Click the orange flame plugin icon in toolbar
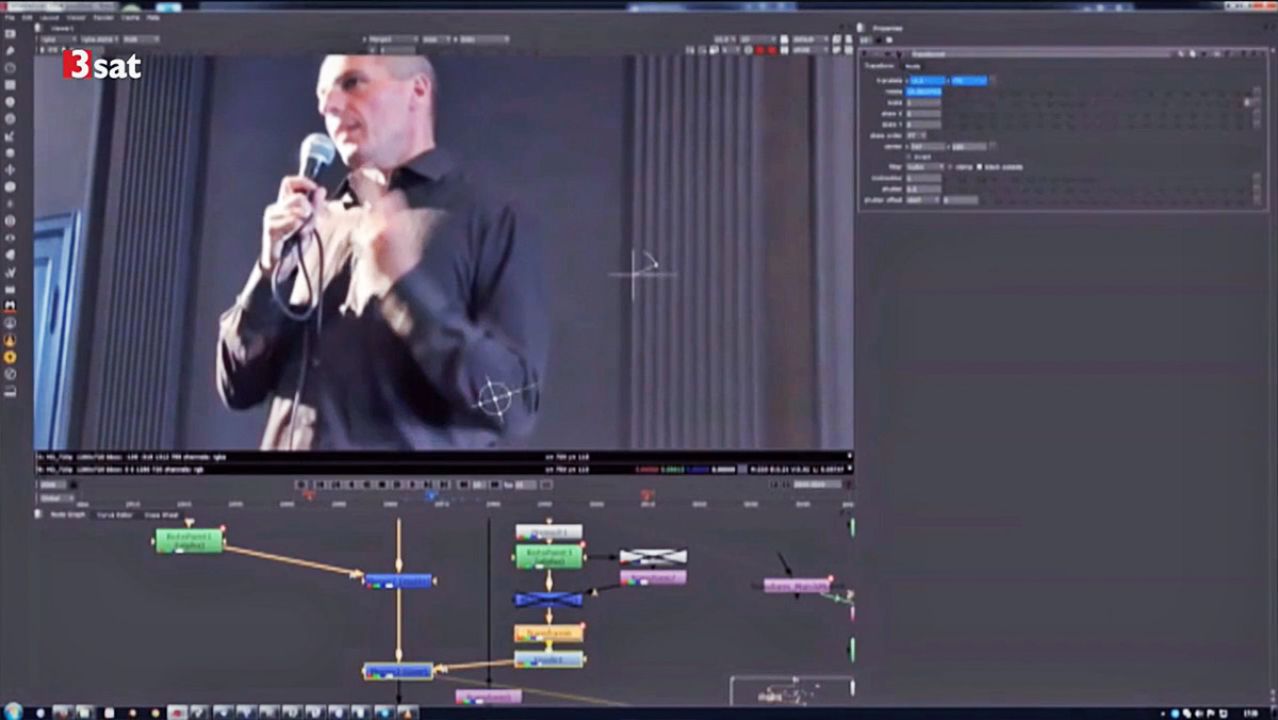The image size is (1278, 720). pos(10,340)
